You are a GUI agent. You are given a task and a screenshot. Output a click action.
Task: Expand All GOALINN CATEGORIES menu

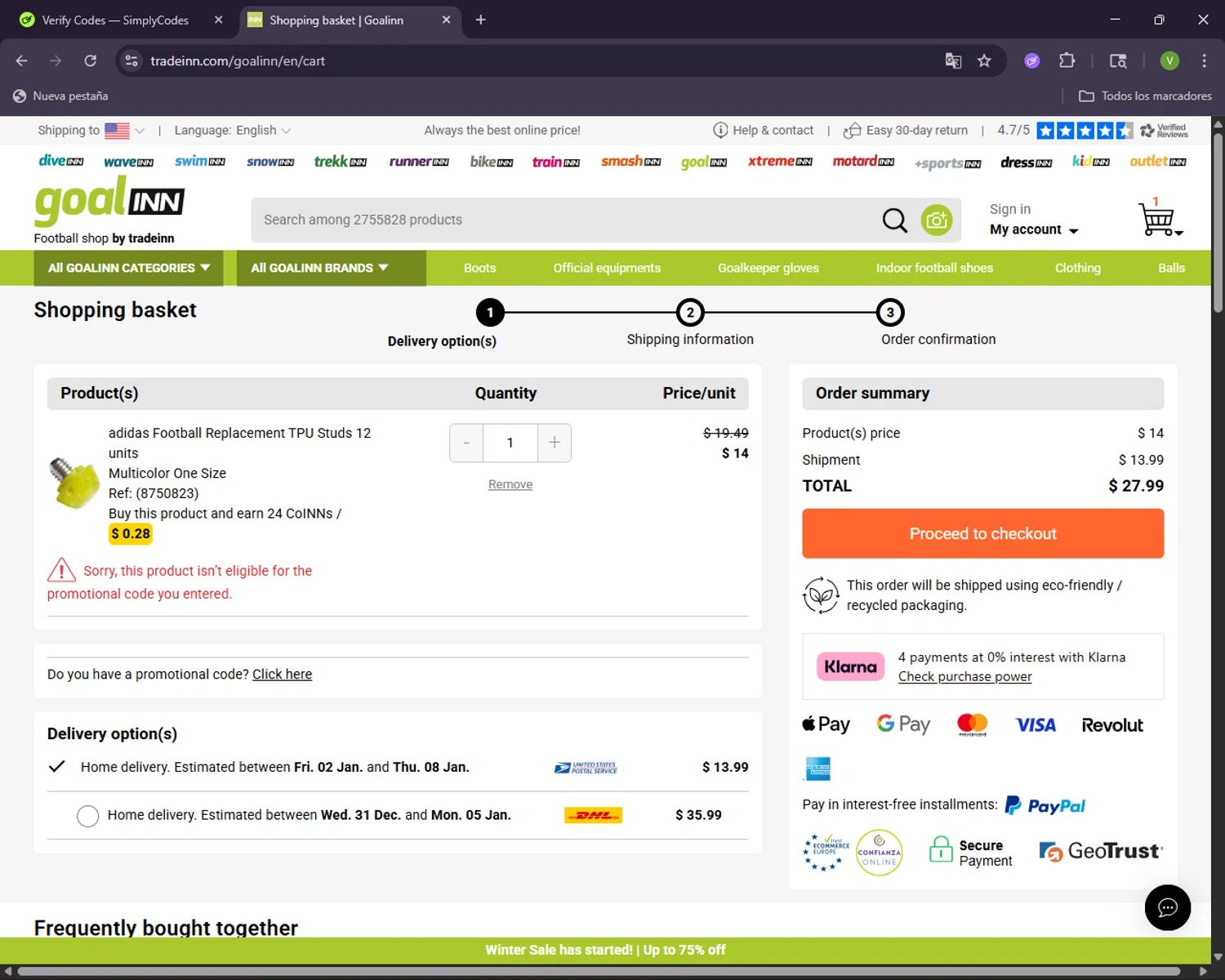pyautogui.click(x=129, y=268)
